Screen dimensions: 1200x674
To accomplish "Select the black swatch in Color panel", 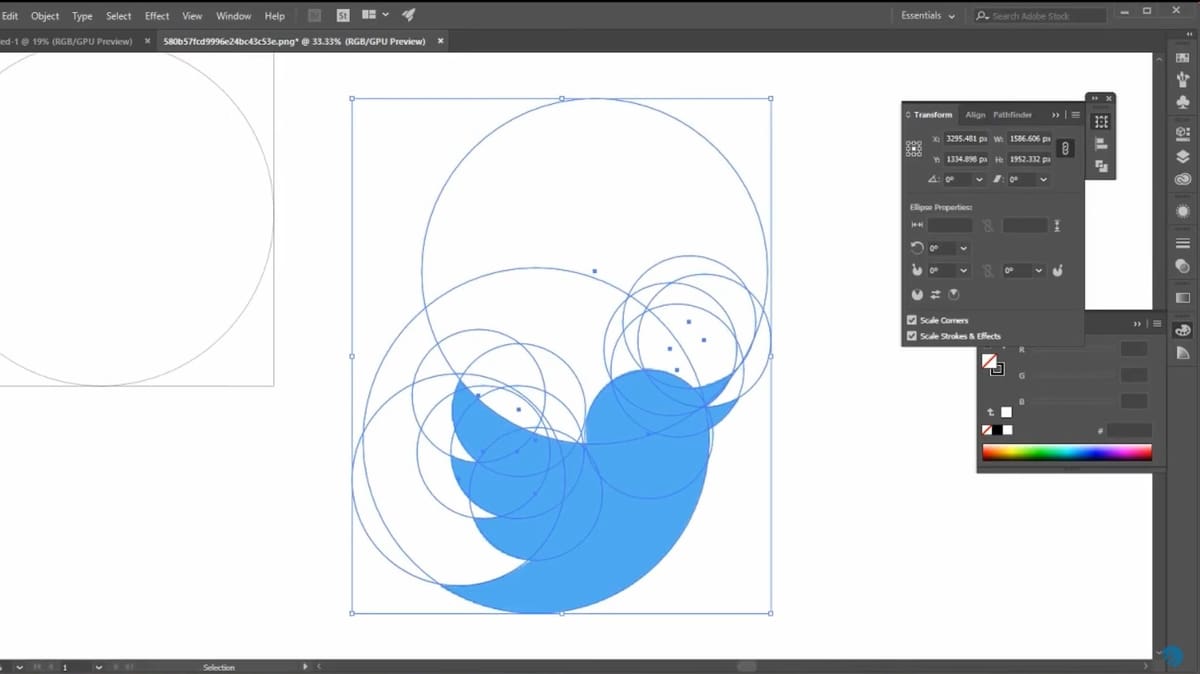I will [x=997, y=430].
